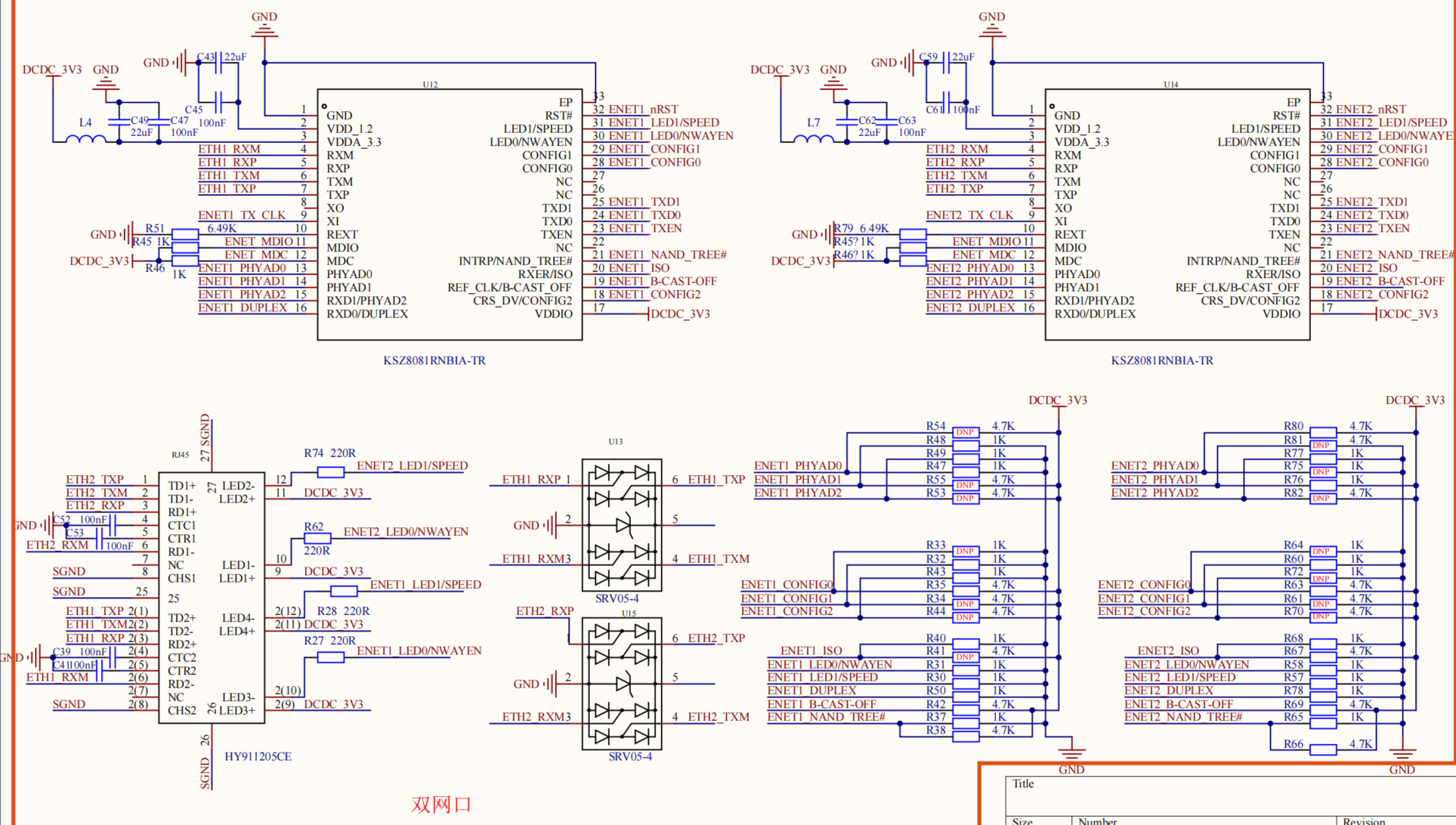This screenshot has width=1456, height=825.
Task: Select capacitor C39 100nF label
Action: 80,652
